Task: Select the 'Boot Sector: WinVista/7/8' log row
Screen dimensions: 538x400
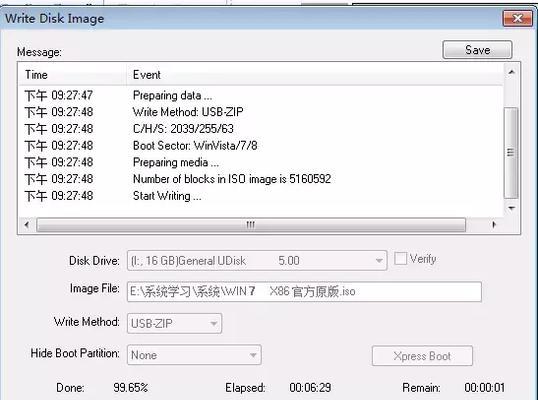Action: 261,145
